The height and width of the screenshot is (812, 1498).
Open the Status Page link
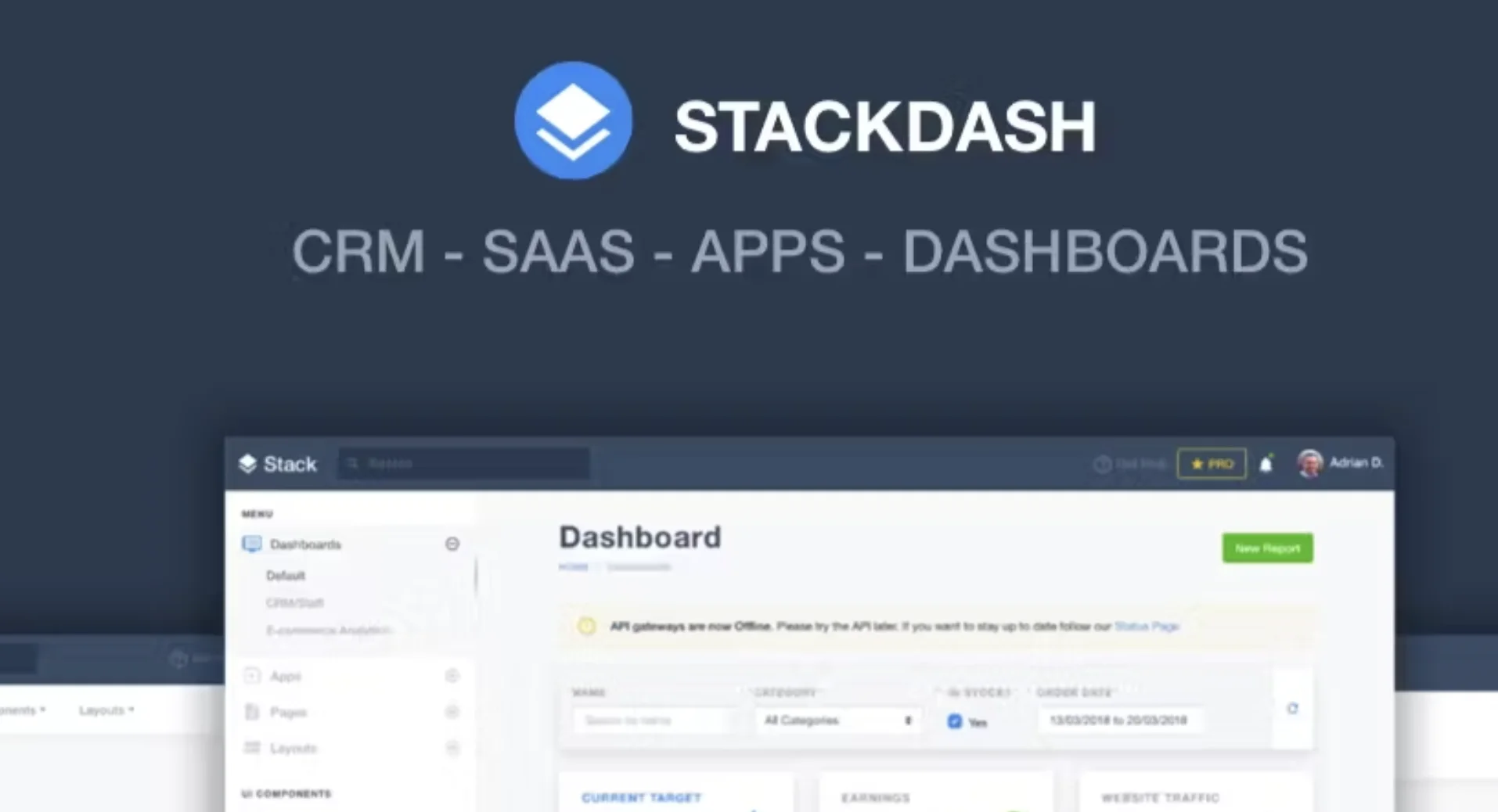[x=1147, y=627]
